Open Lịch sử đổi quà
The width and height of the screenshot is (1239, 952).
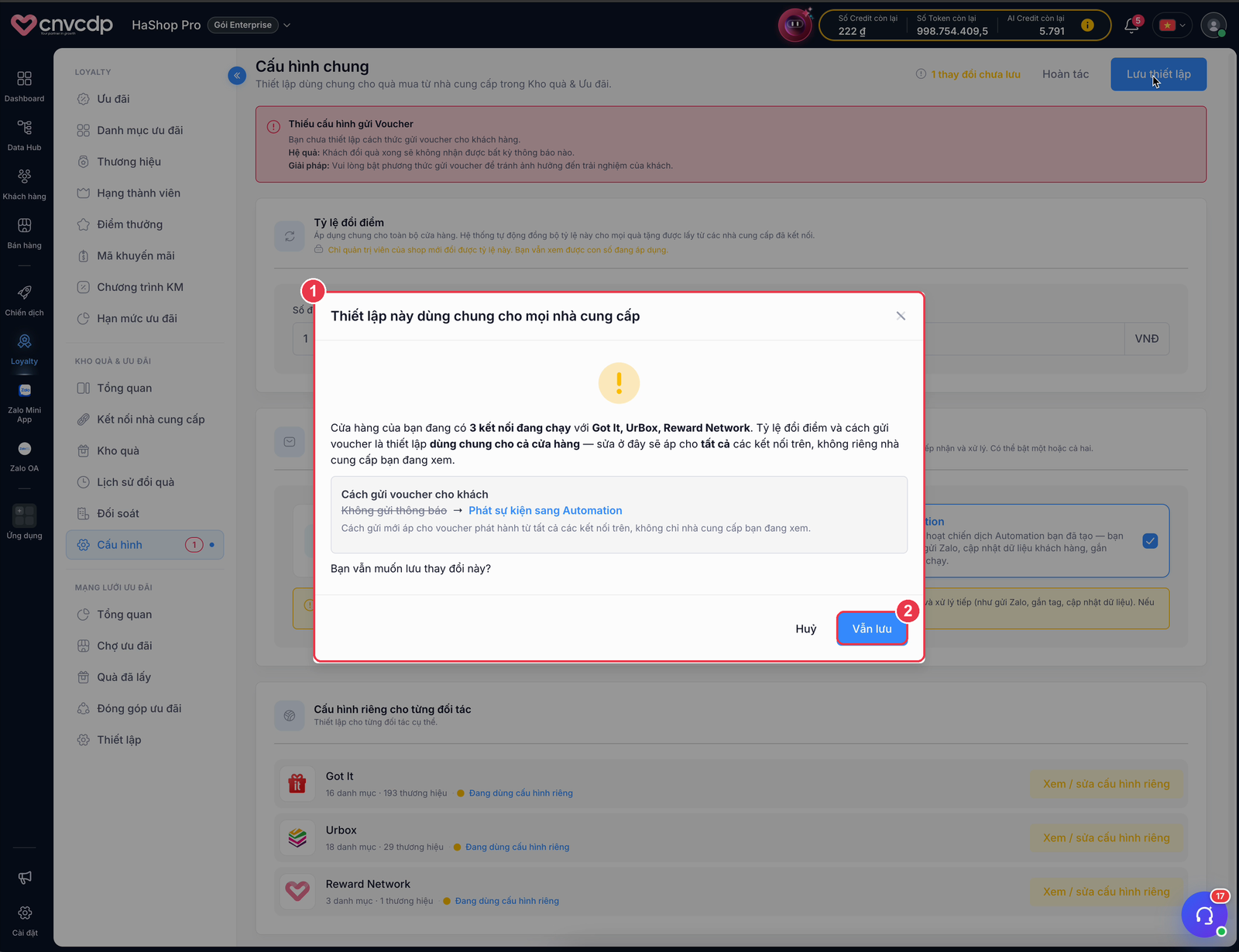[145, 482]
